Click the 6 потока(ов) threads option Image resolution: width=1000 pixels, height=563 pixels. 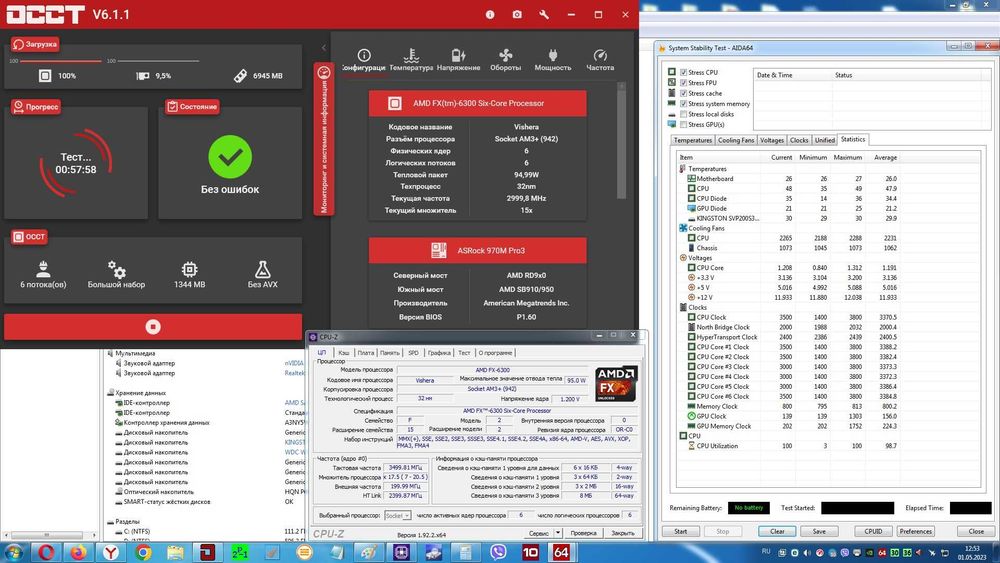[x=43, y=275]
